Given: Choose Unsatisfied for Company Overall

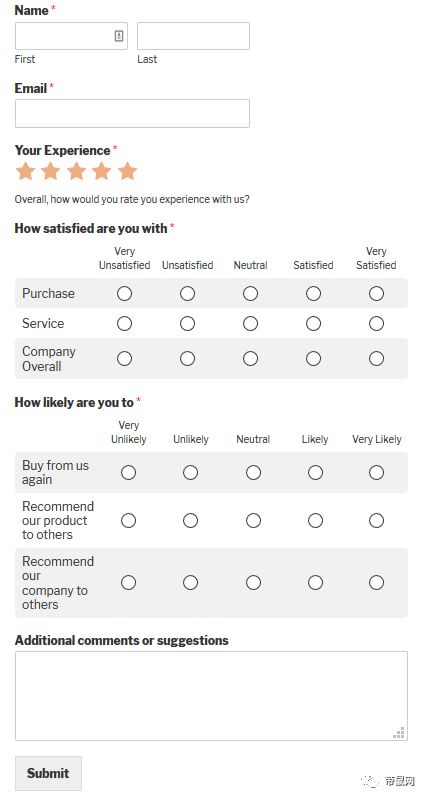Looking at the screenshot, I should (x=187, y=359).
